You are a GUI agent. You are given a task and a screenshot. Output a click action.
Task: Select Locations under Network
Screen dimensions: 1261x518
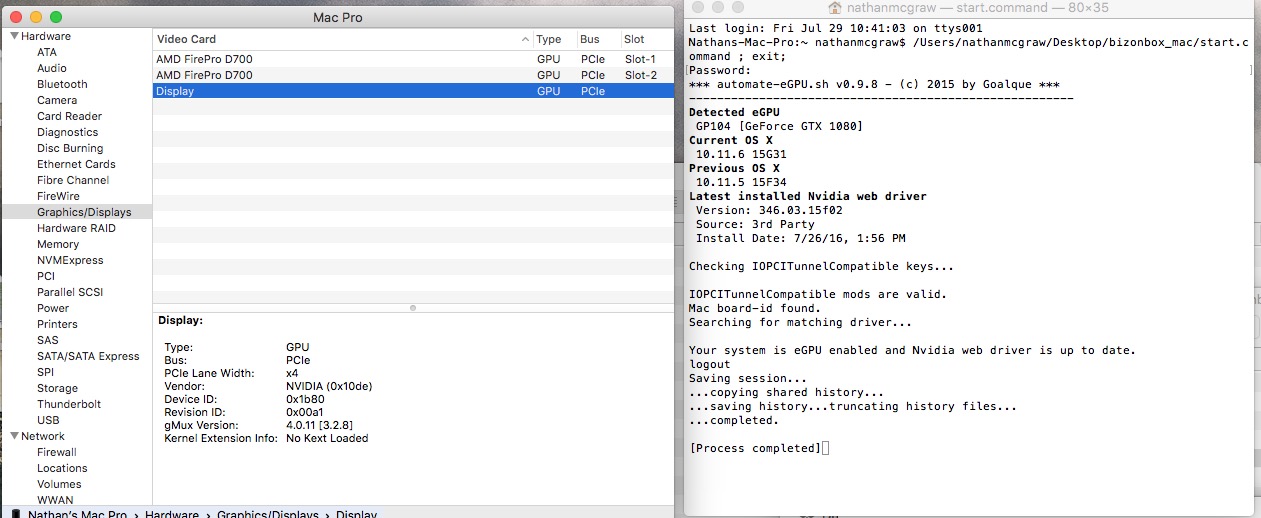[x=62, y=468]
